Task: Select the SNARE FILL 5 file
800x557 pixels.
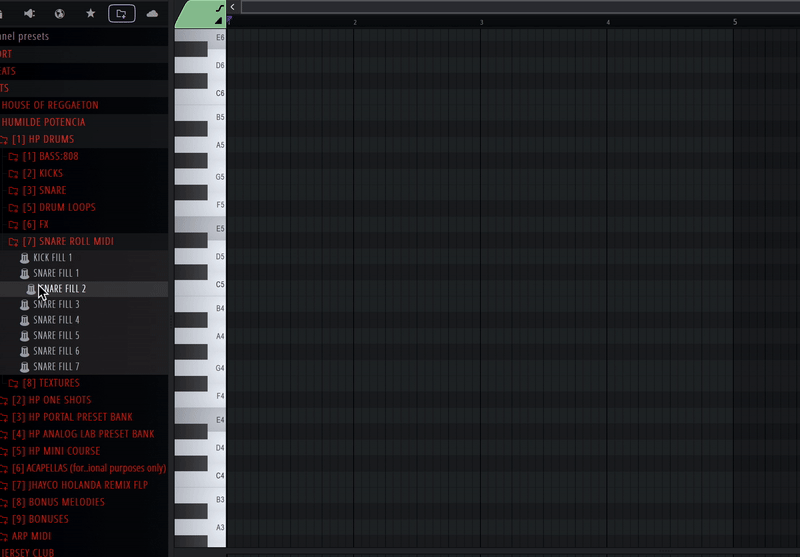Action: 56,336
